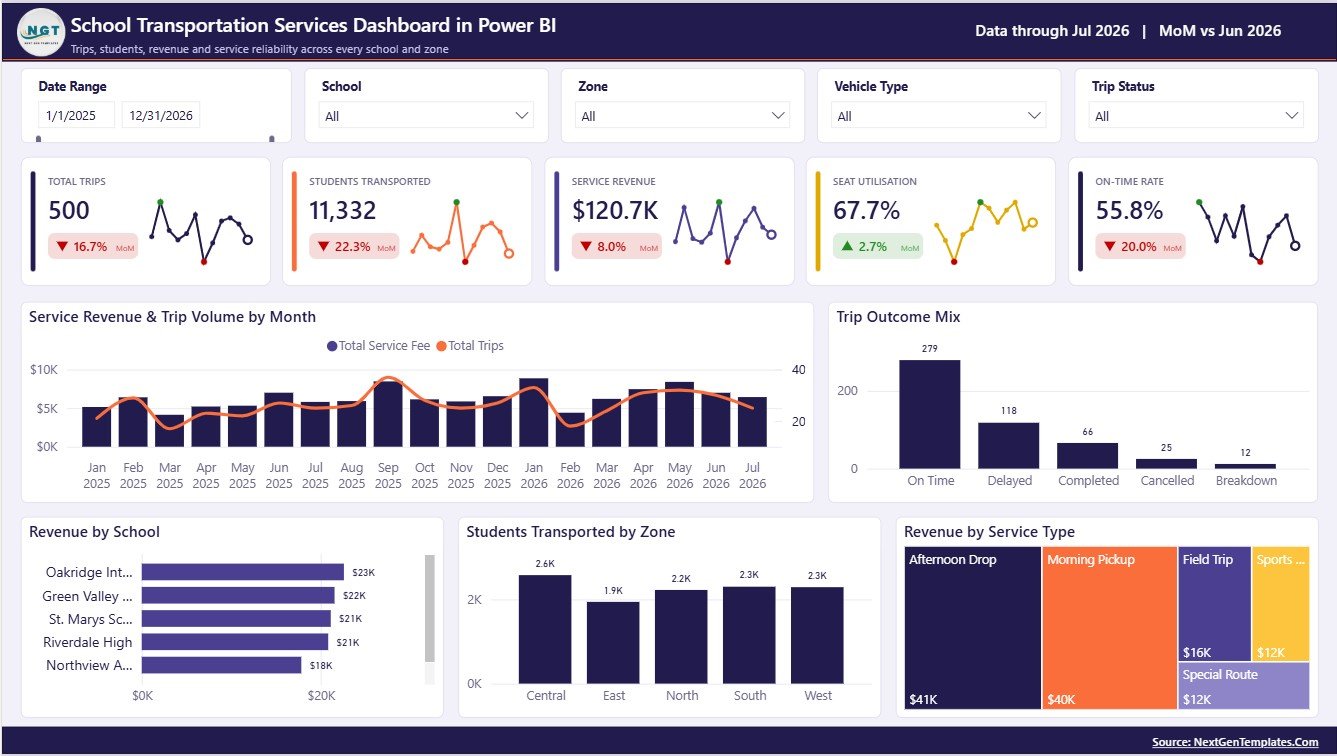Viewport: 1337px width, 756px height.
Task: Click the On-Time Rate sparkline chart
Action: click(x=1248, y=231)
